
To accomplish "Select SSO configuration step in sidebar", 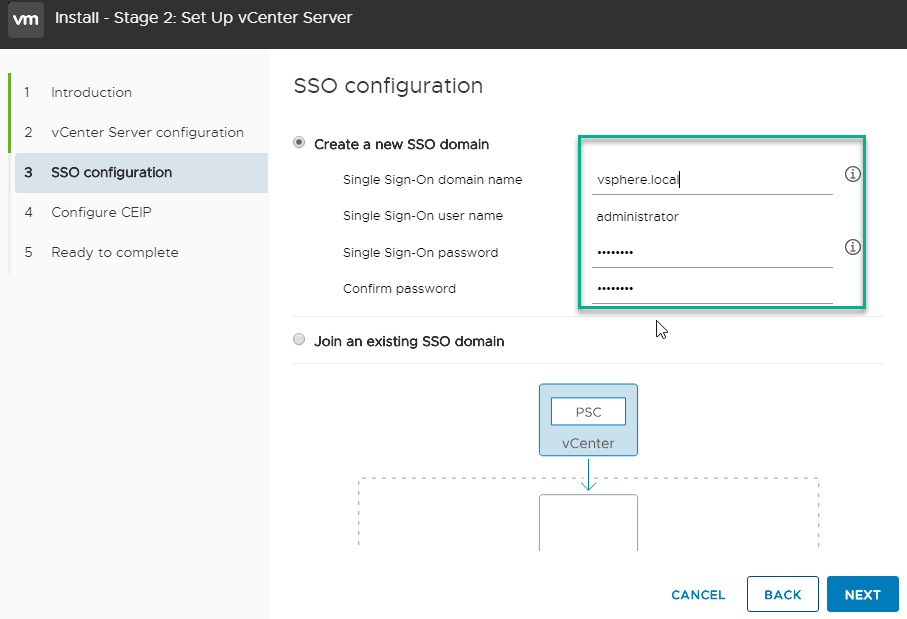I will pyautogui.click(x=111, y=172).
